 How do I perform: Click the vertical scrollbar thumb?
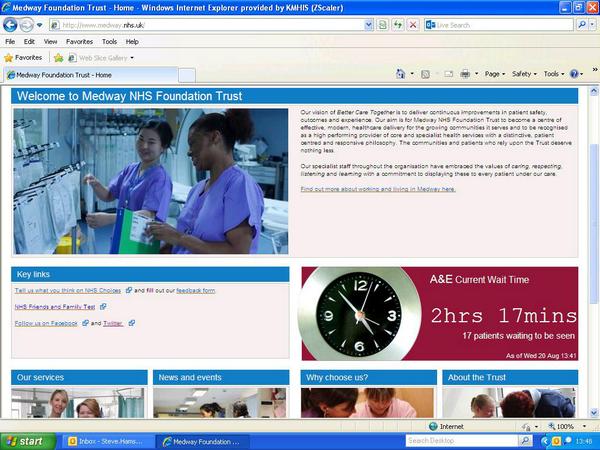(x=594, y=224)
